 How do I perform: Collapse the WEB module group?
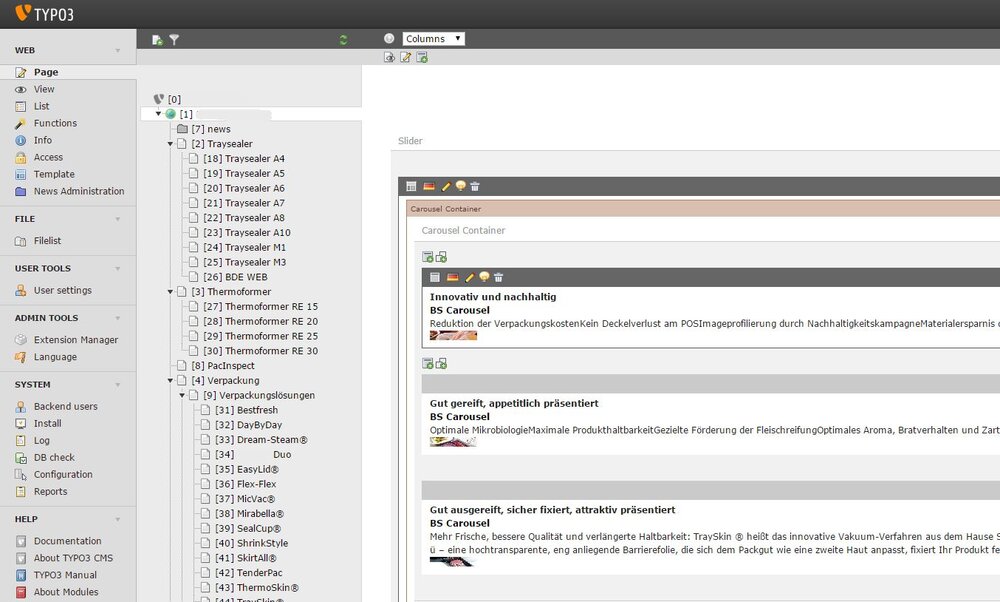(118, 50)
